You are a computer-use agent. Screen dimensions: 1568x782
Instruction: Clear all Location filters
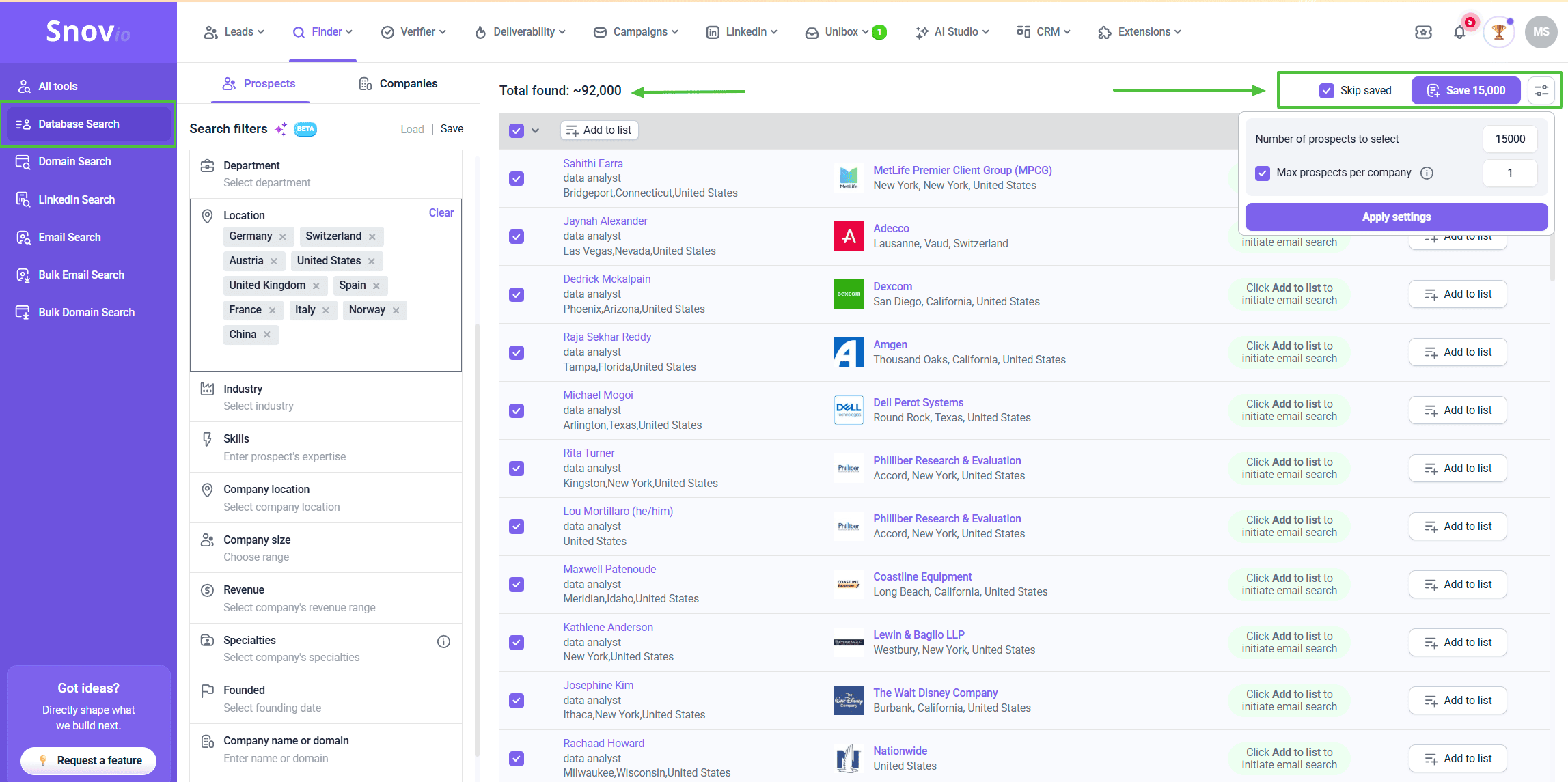[x=441, y=213]
